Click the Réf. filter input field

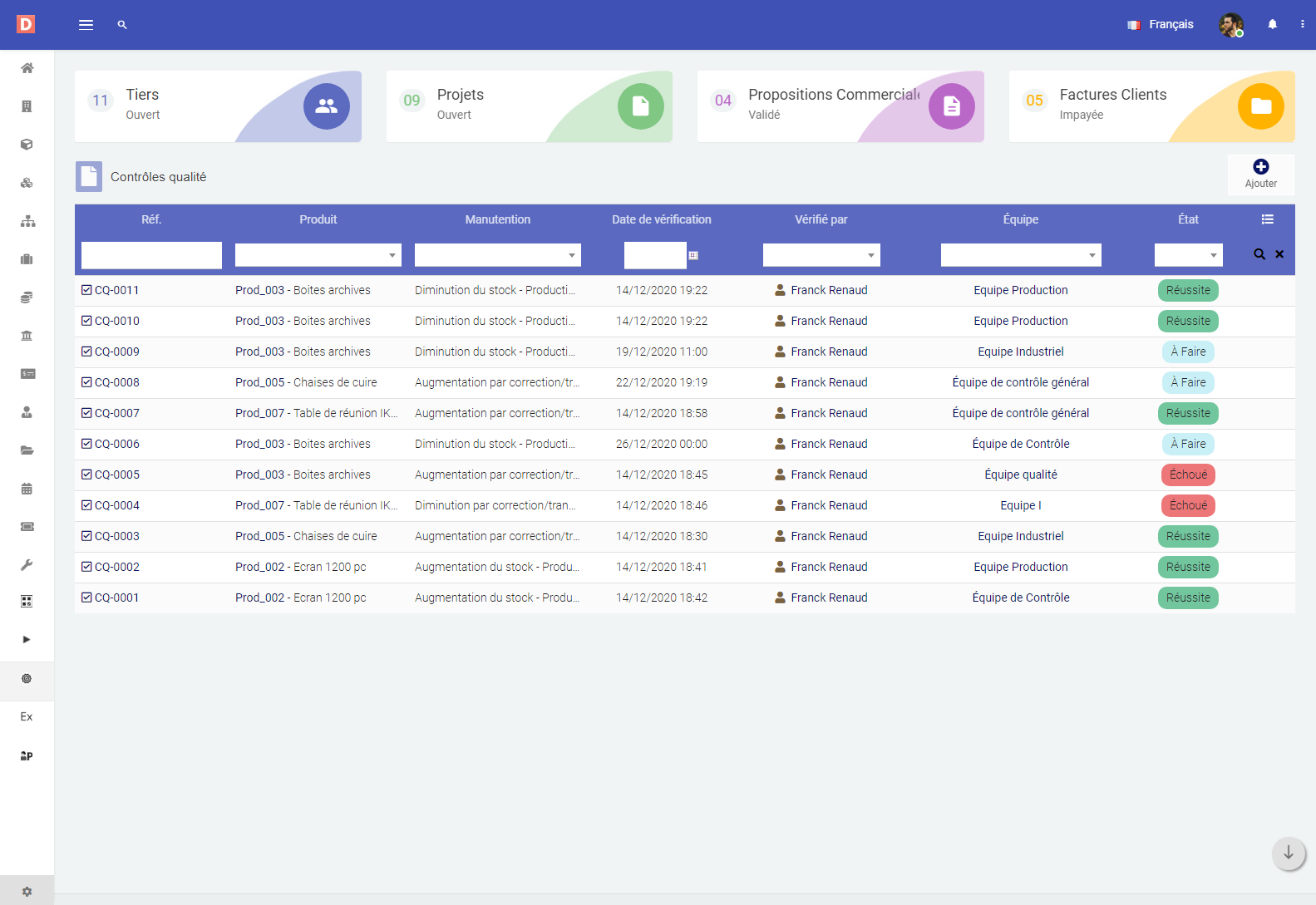click(x=151, y=255)
